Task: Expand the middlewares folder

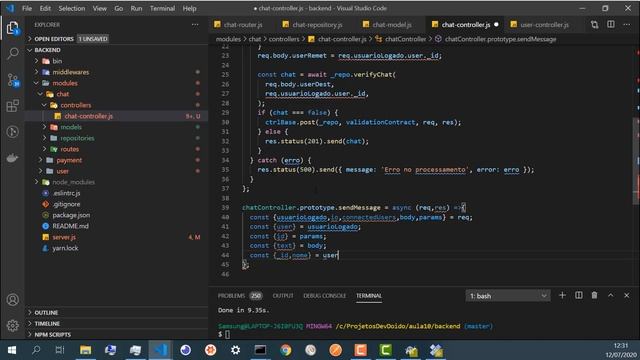Action: [x=117, y=72]
